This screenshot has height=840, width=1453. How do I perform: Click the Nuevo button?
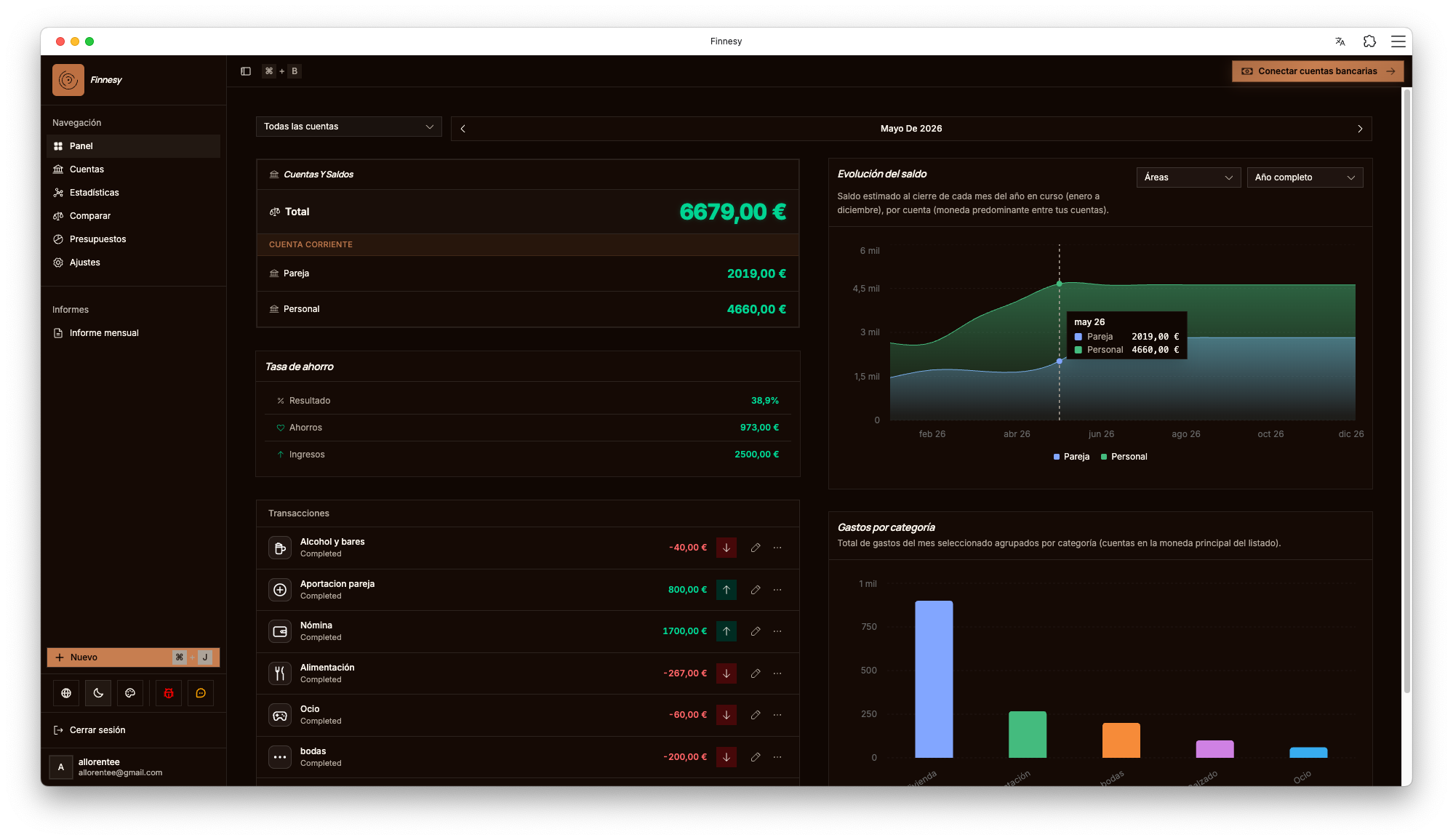(134, 657)
